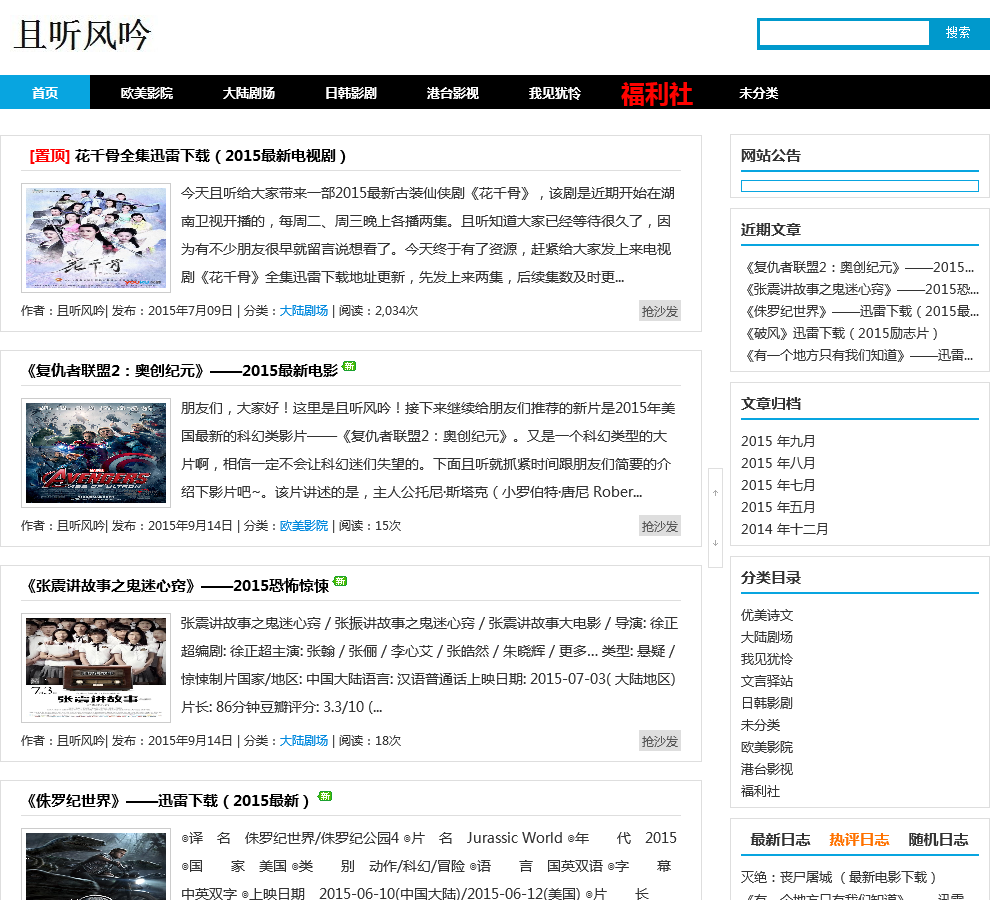Open the Avengers movie poster thumbnail

tap(96, 453)
